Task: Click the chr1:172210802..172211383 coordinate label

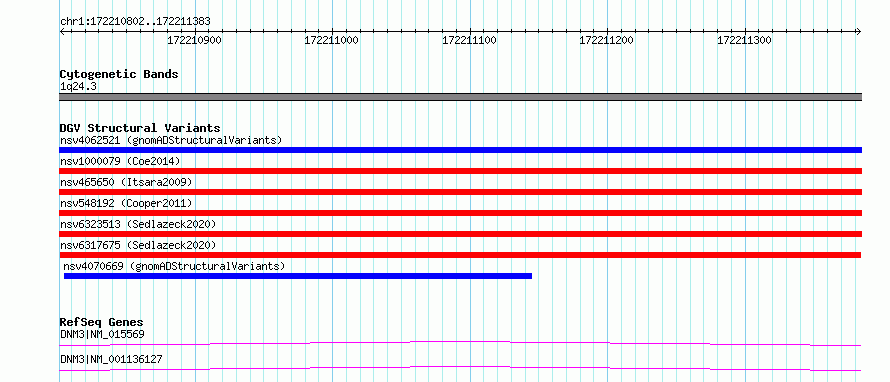Action: tap(135, 22)
